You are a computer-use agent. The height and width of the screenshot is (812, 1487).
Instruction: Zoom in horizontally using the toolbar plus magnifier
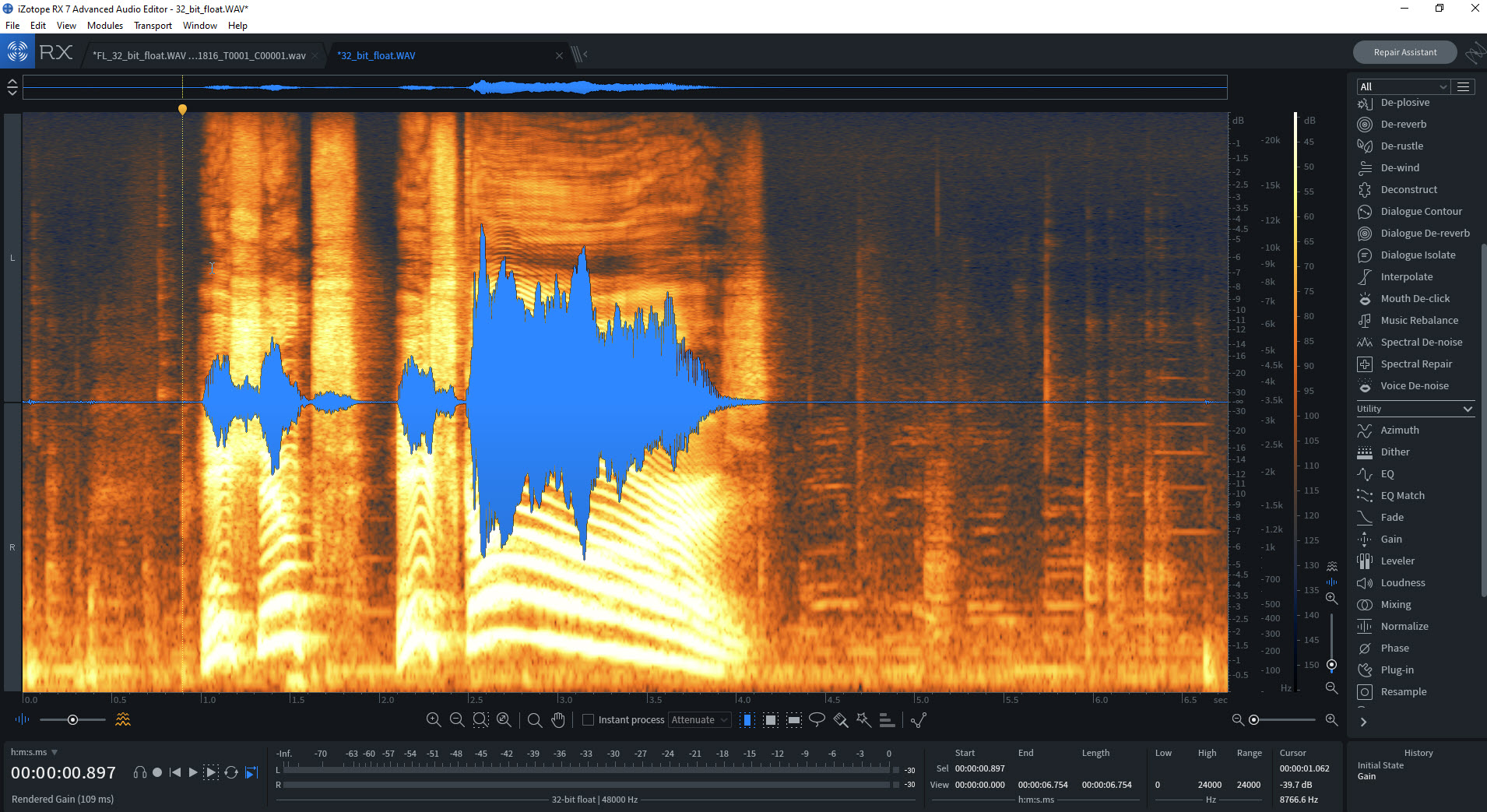[x=434, y=719]
